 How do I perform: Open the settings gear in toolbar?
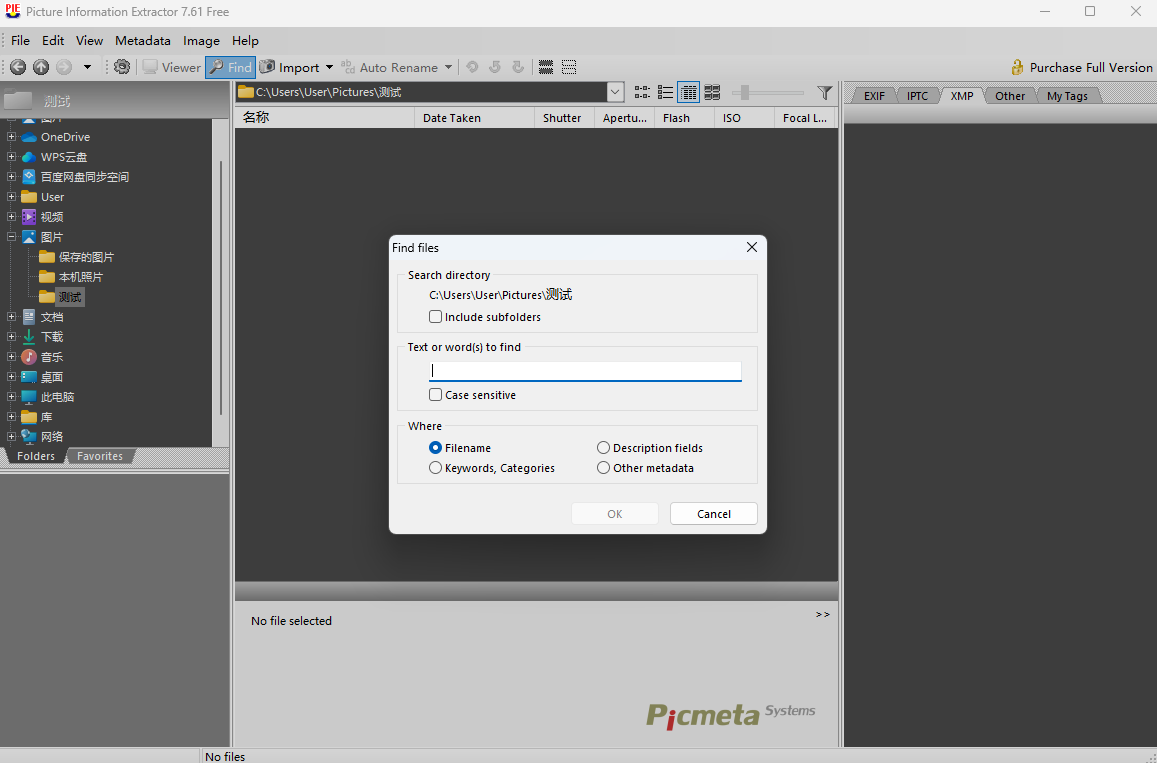click(122, 67)
